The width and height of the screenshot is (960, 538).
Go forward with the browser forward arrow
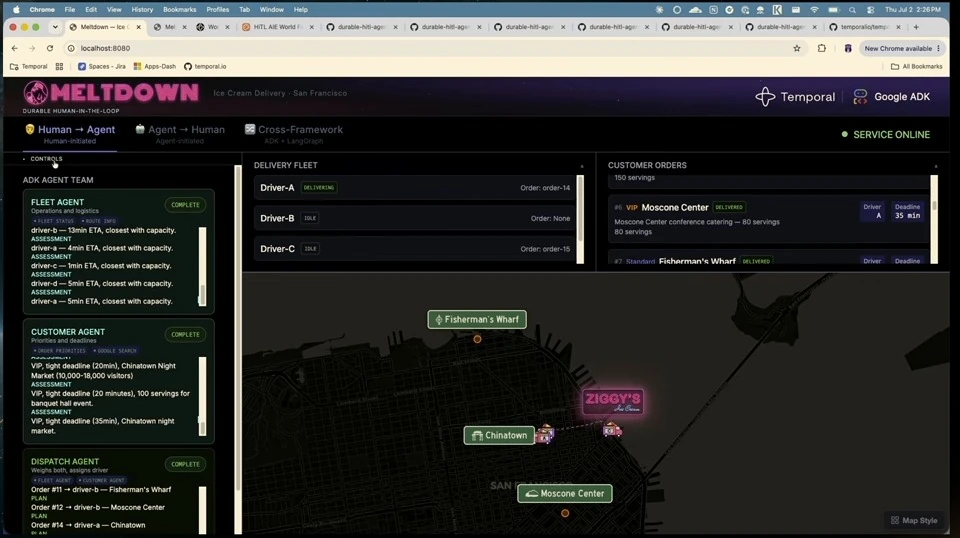click(32, 48)
